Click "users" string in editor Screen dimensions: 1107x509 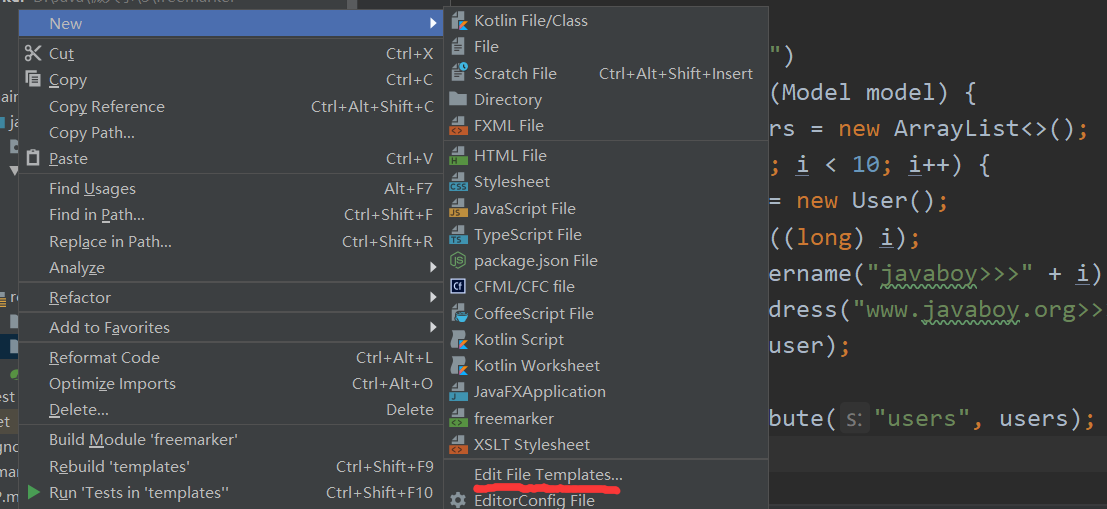point(924,419)
